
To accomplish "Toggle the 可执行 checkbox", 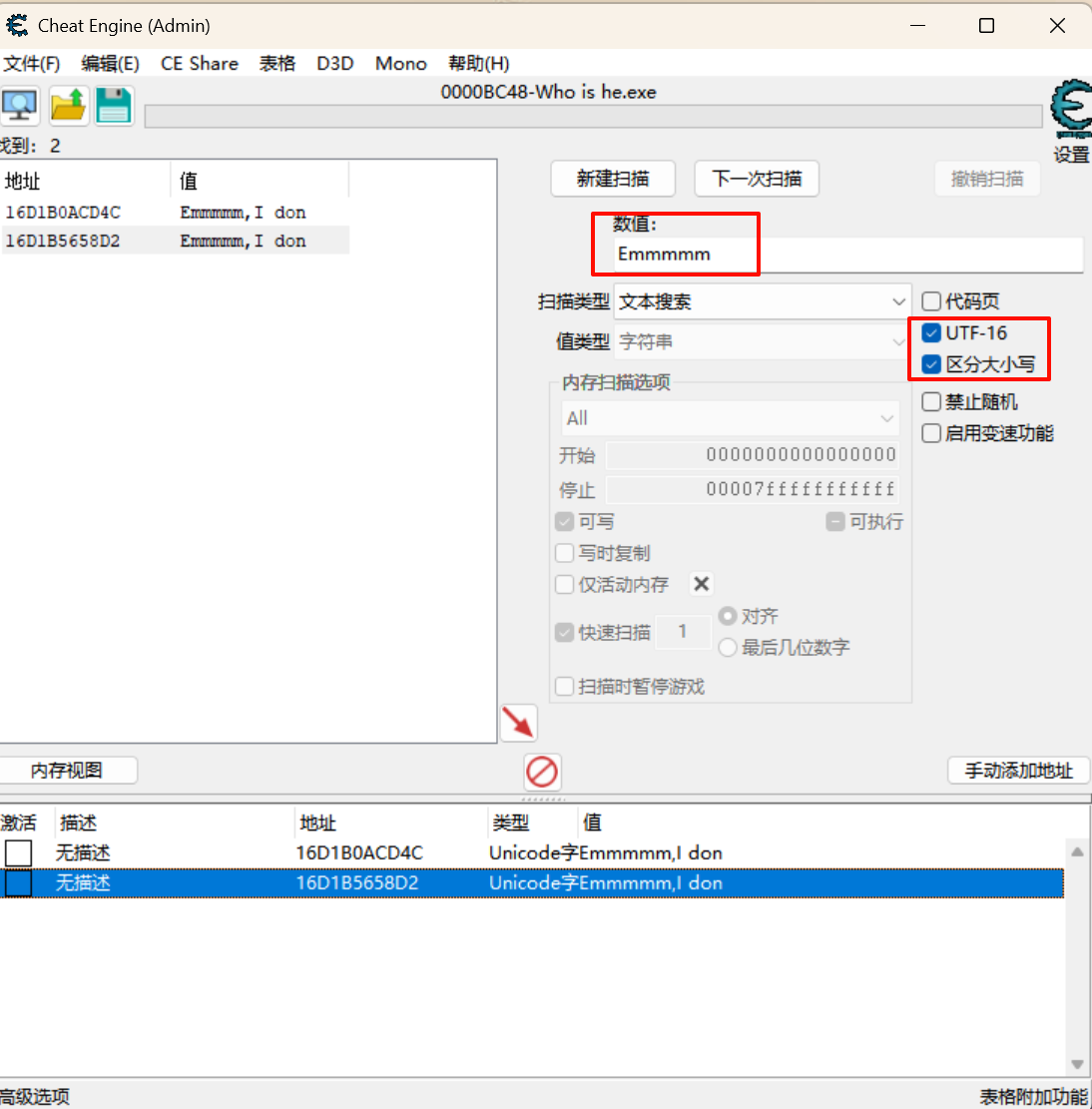I will 835,522.
